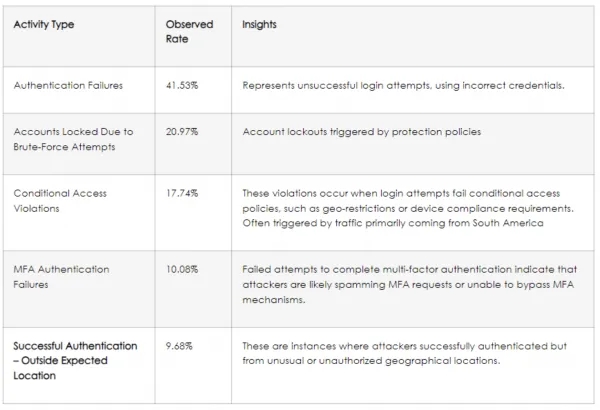This screenshot has height=410, width=600.
Task: Click the 41.53% observed rate value
Action: (x=184, y=85)
